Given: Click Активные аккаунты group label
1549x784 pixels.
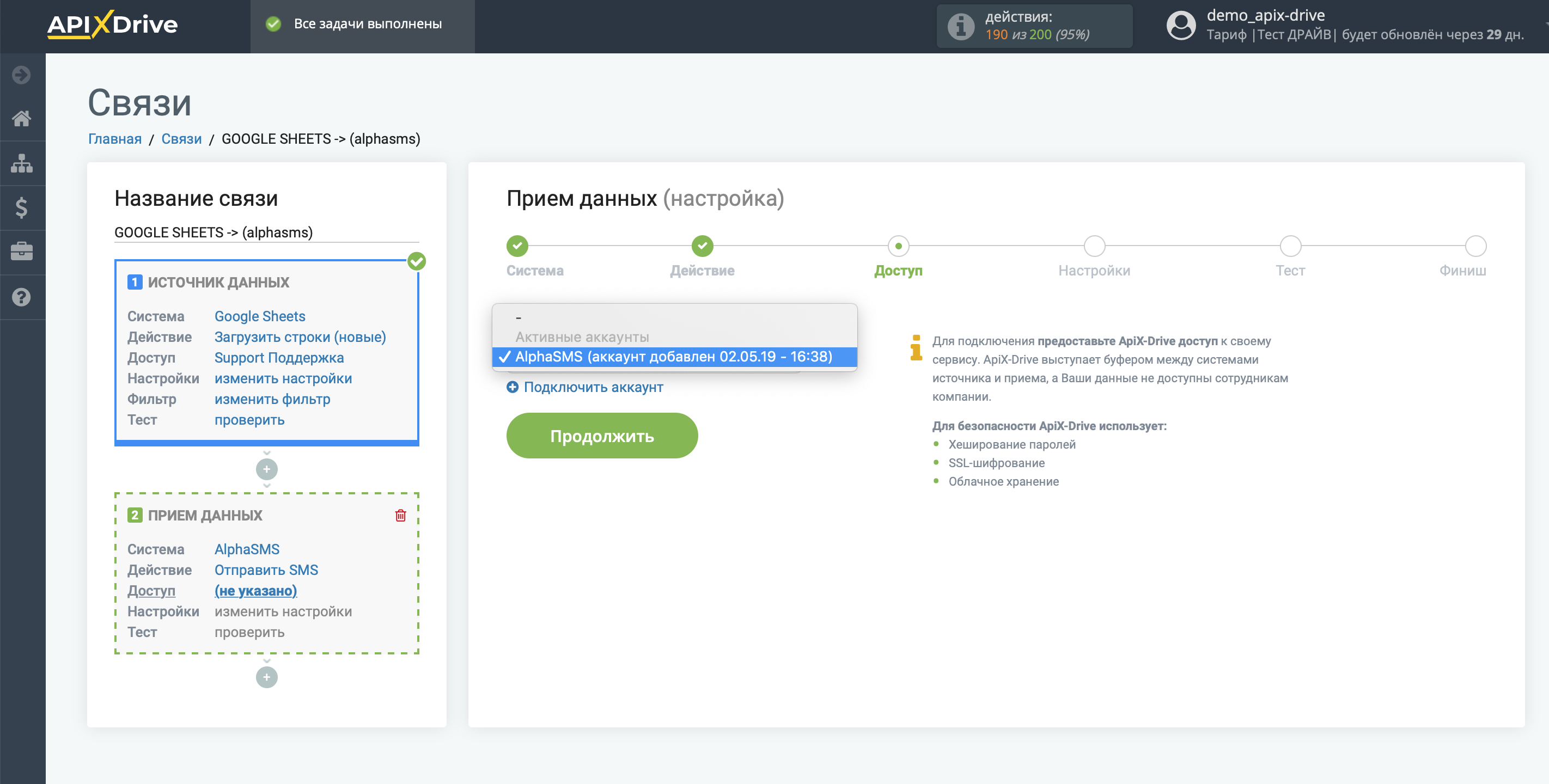Looking at the screenshot, I should [582, 336].
